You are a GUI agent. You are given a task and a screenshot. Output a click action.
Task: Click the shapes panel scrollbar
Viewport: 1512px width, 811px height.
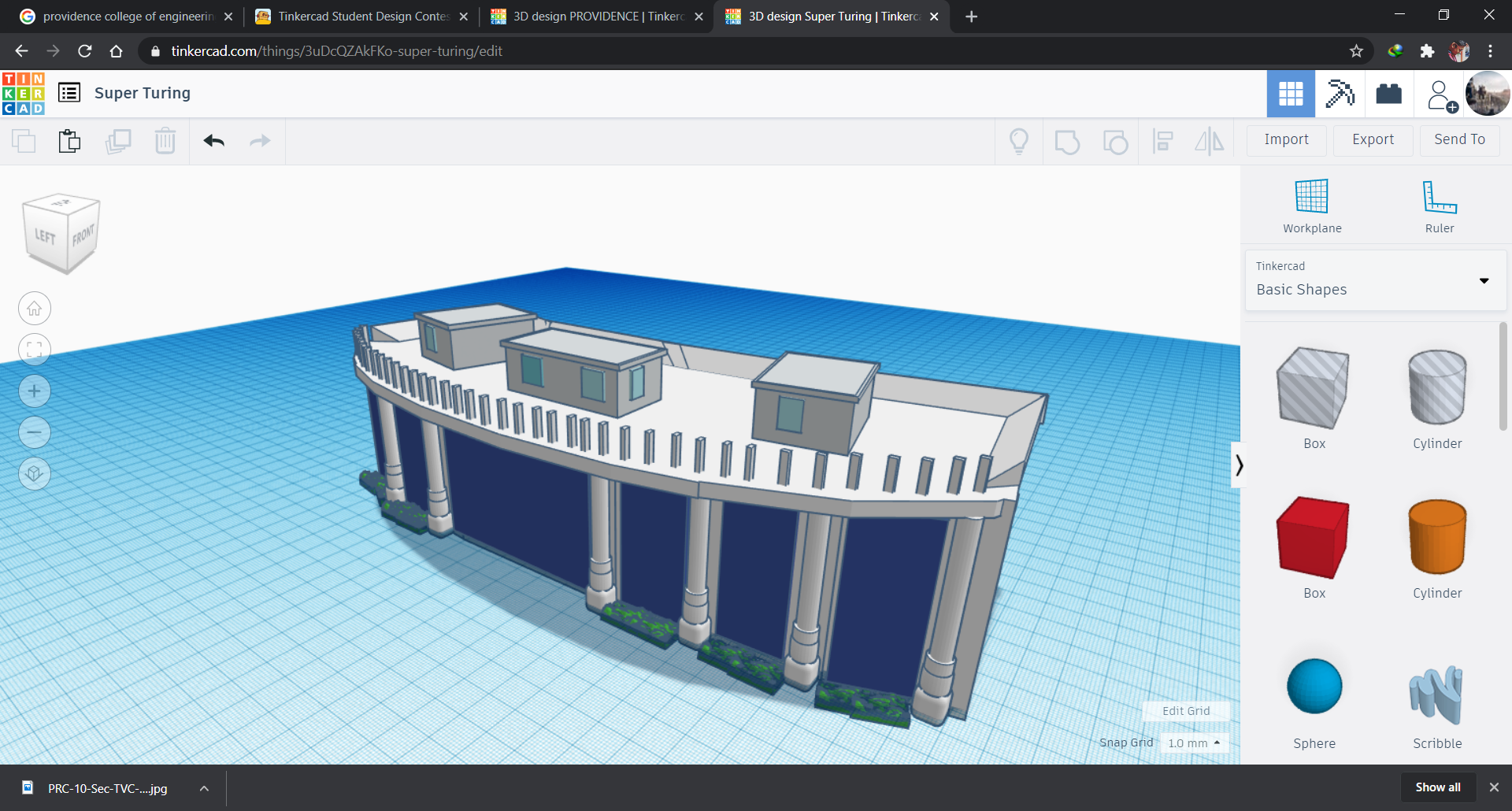1503,376
